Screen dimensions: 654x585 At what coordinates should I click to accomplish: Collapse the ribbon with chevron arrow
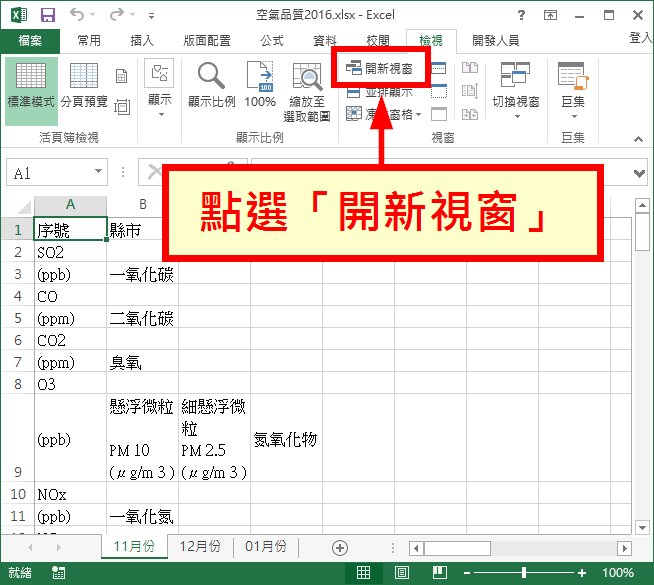pos(638,139)
